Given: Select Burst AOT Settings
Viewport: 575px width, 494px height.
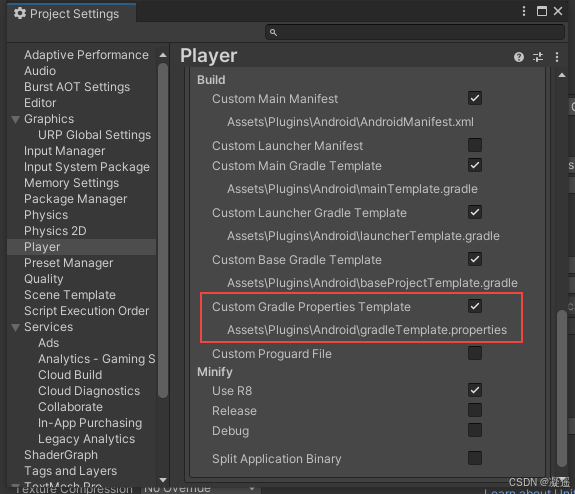Looking at the screenshot, I should click(77, 87).
